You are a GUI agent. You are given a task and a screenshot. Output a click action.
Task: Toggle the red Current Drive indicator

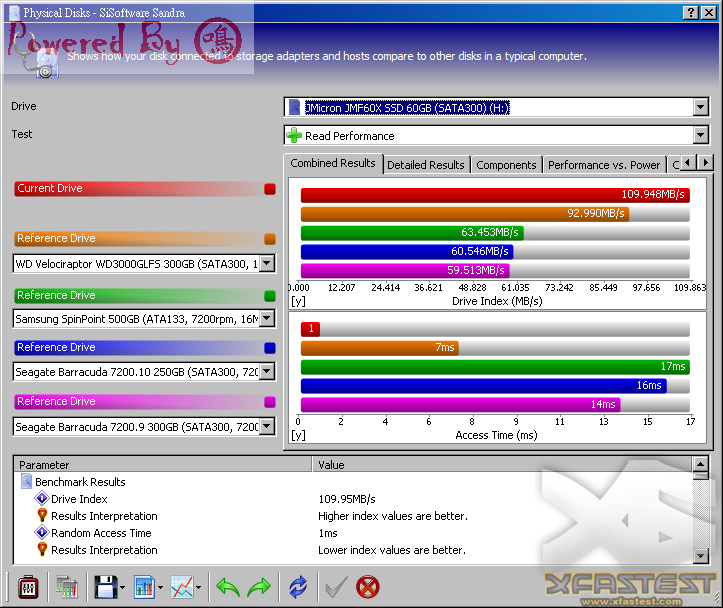tap(270, 189)
